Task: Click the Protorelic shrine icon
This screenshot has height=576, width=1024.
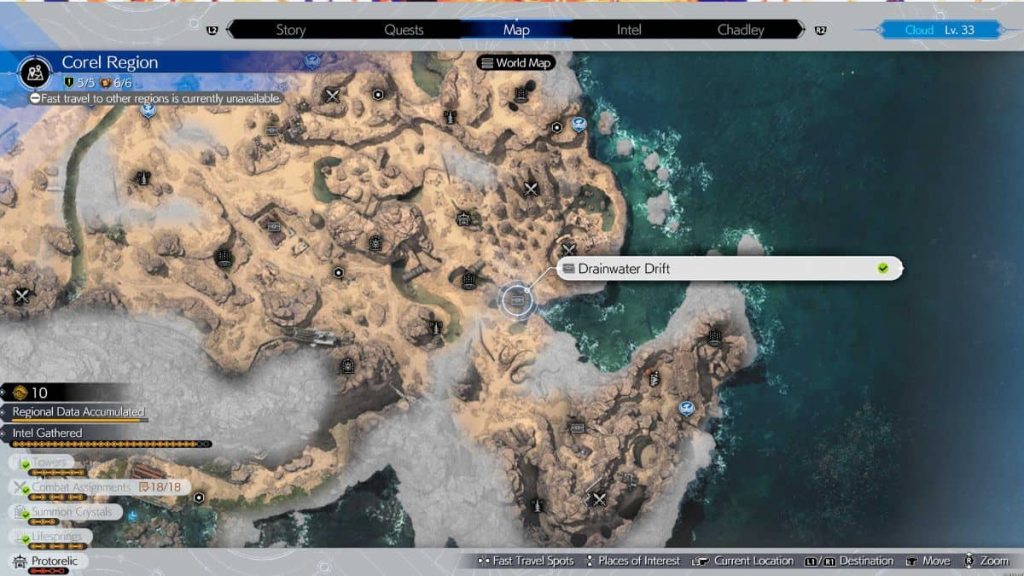Action: [20, 561]
